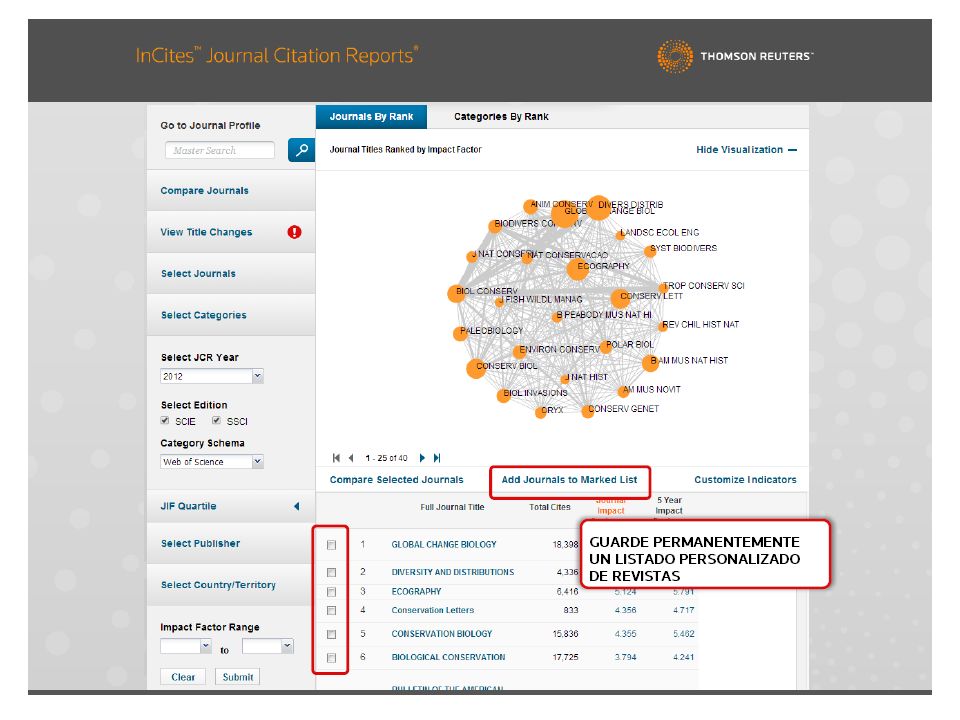Check the box for Diversity and Distributions
960x720 pixels.
tap(331, 572)
